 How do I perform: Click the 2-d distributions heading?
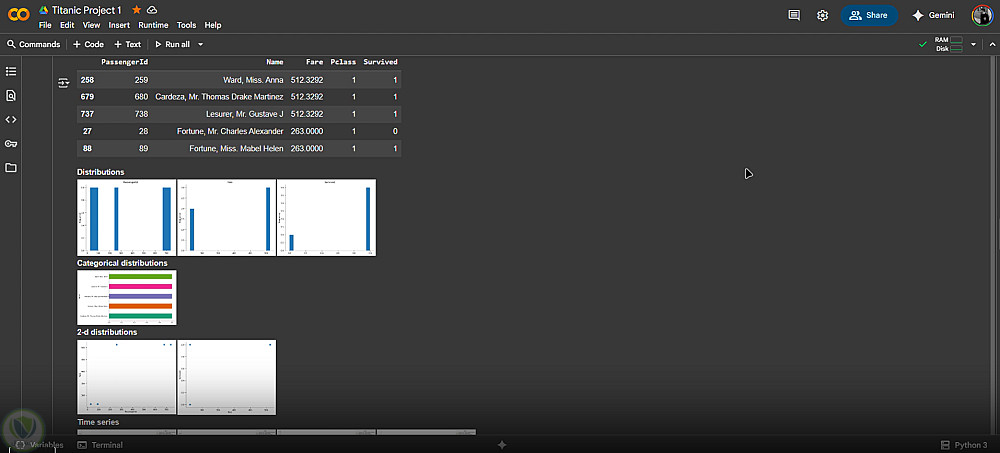(107, 332)
